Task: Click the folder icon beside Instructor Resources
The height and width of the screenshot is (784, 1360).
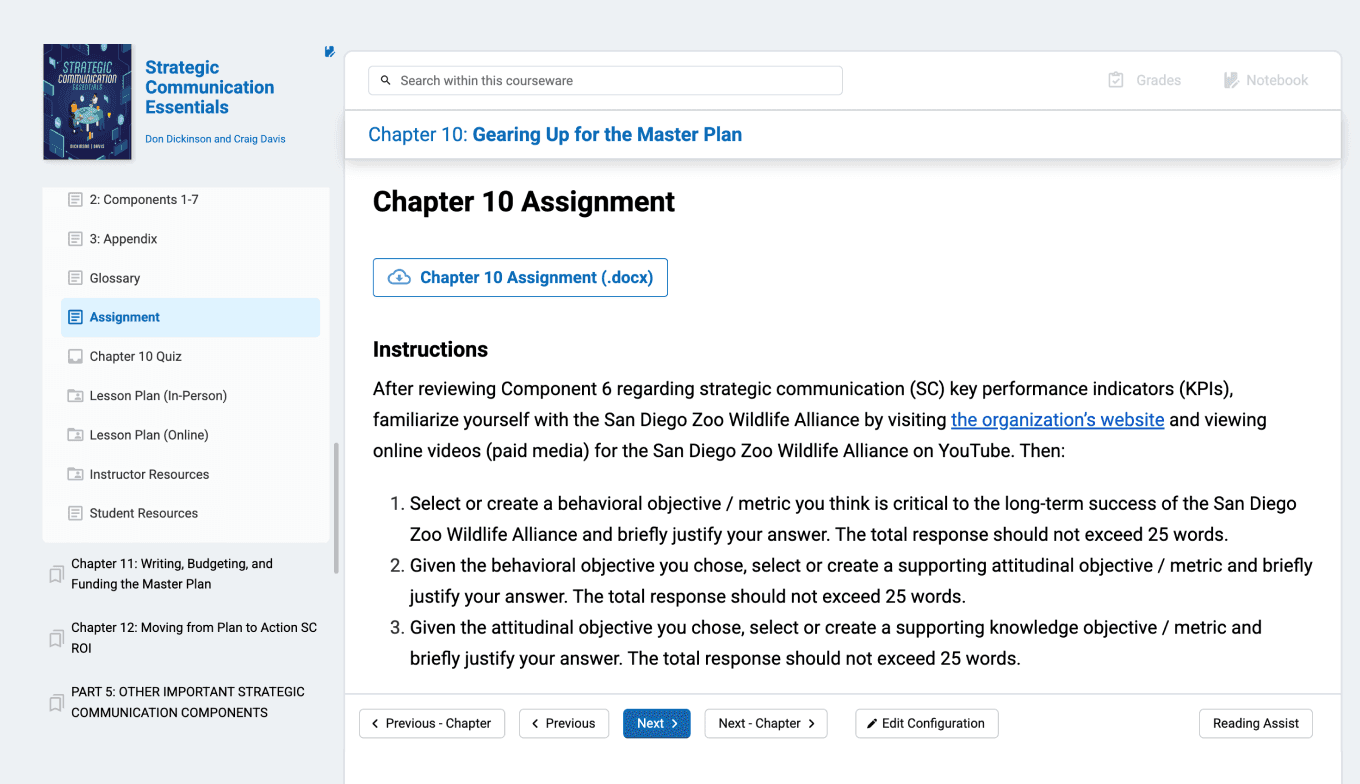Action: coord(75,474)
